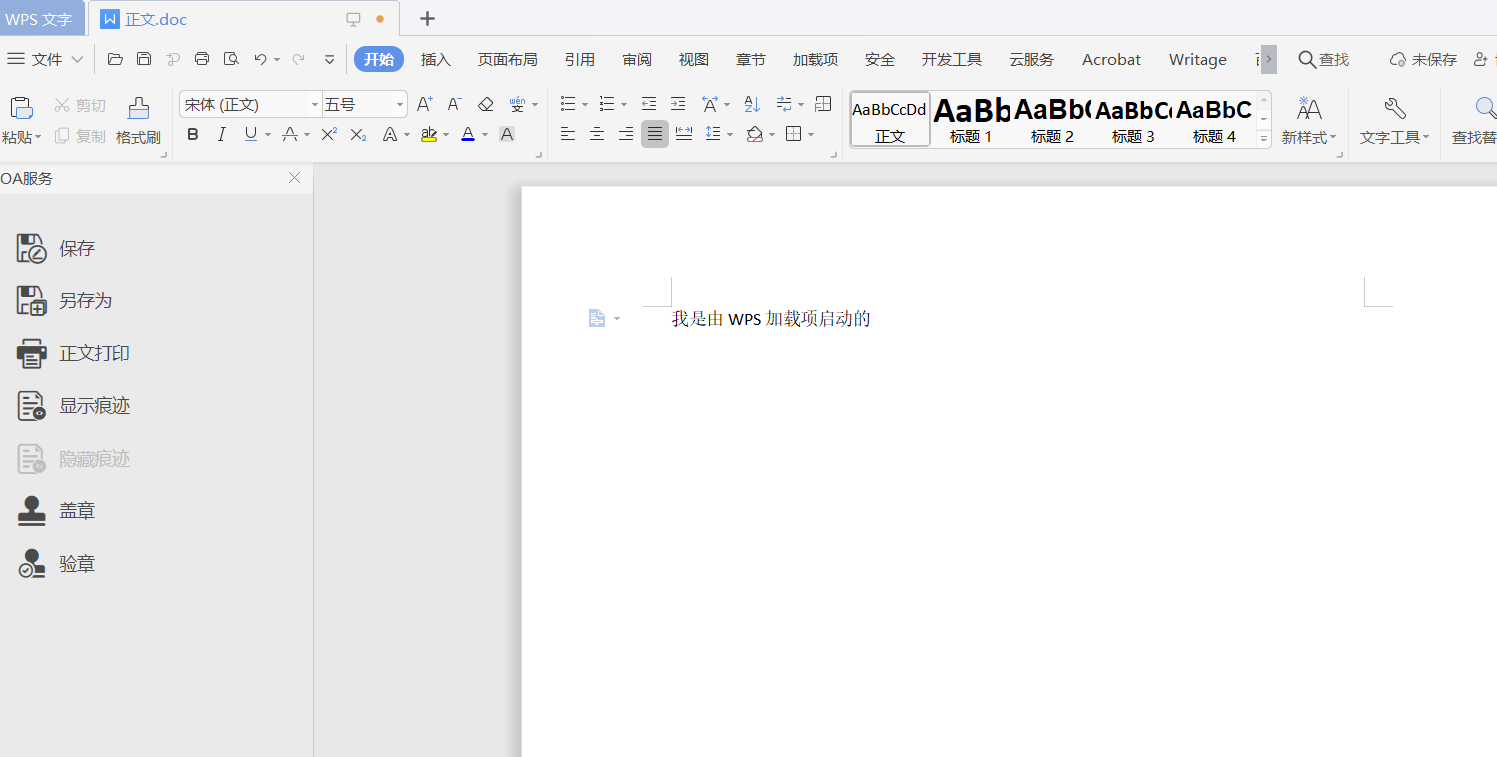Viewport: 1497px width, 757px height.
Task: Click the text highlight color button
Action: point(429,134)
